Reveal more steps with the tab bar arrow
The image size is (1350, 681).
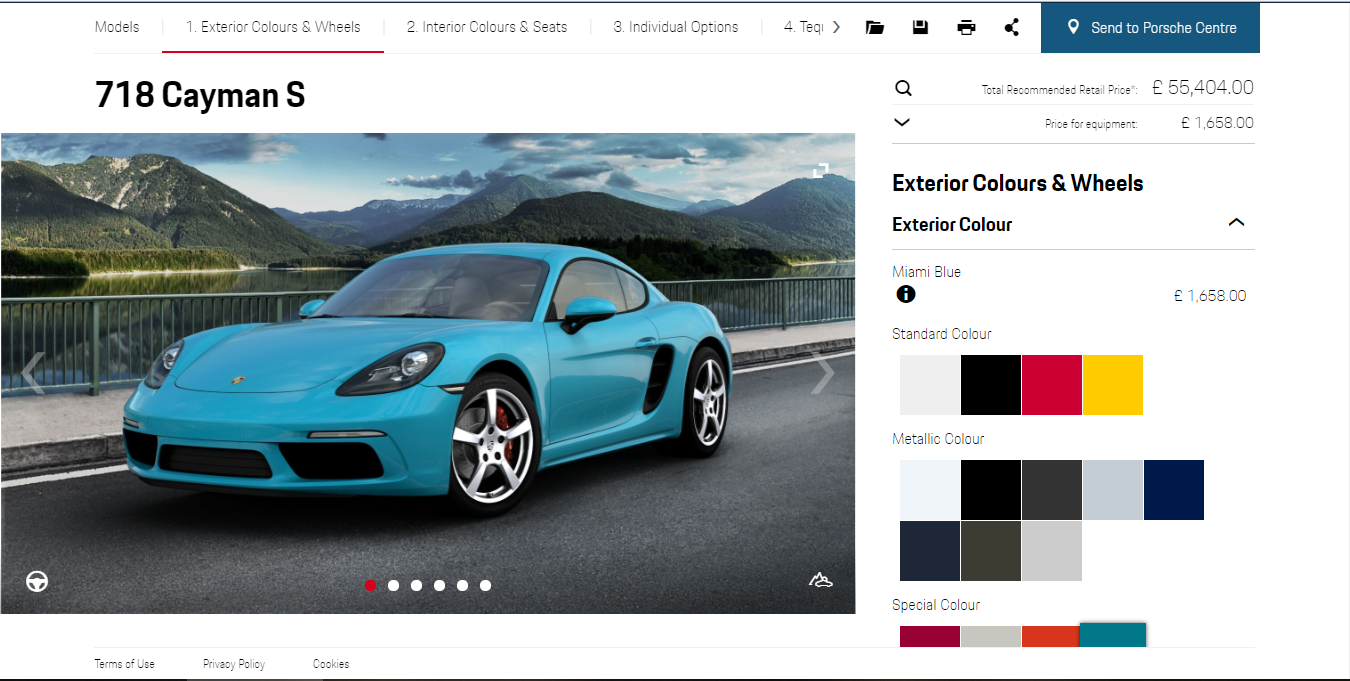[836, 27]
